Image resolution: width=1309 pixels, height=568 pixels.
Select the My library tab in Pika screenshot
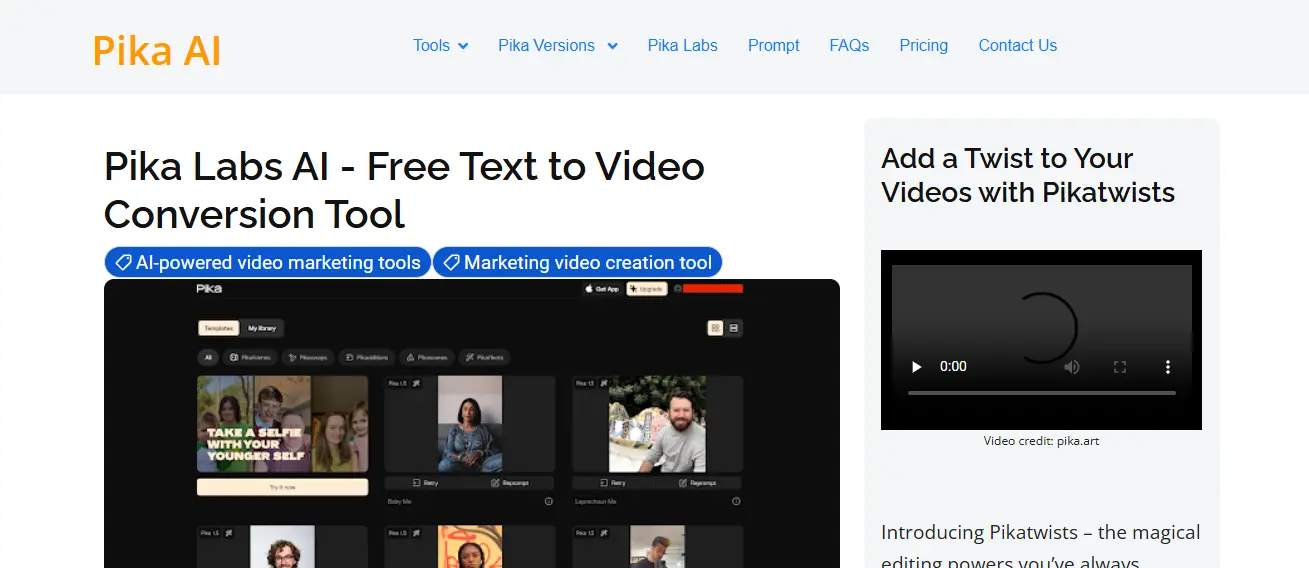tap(263, 328)
